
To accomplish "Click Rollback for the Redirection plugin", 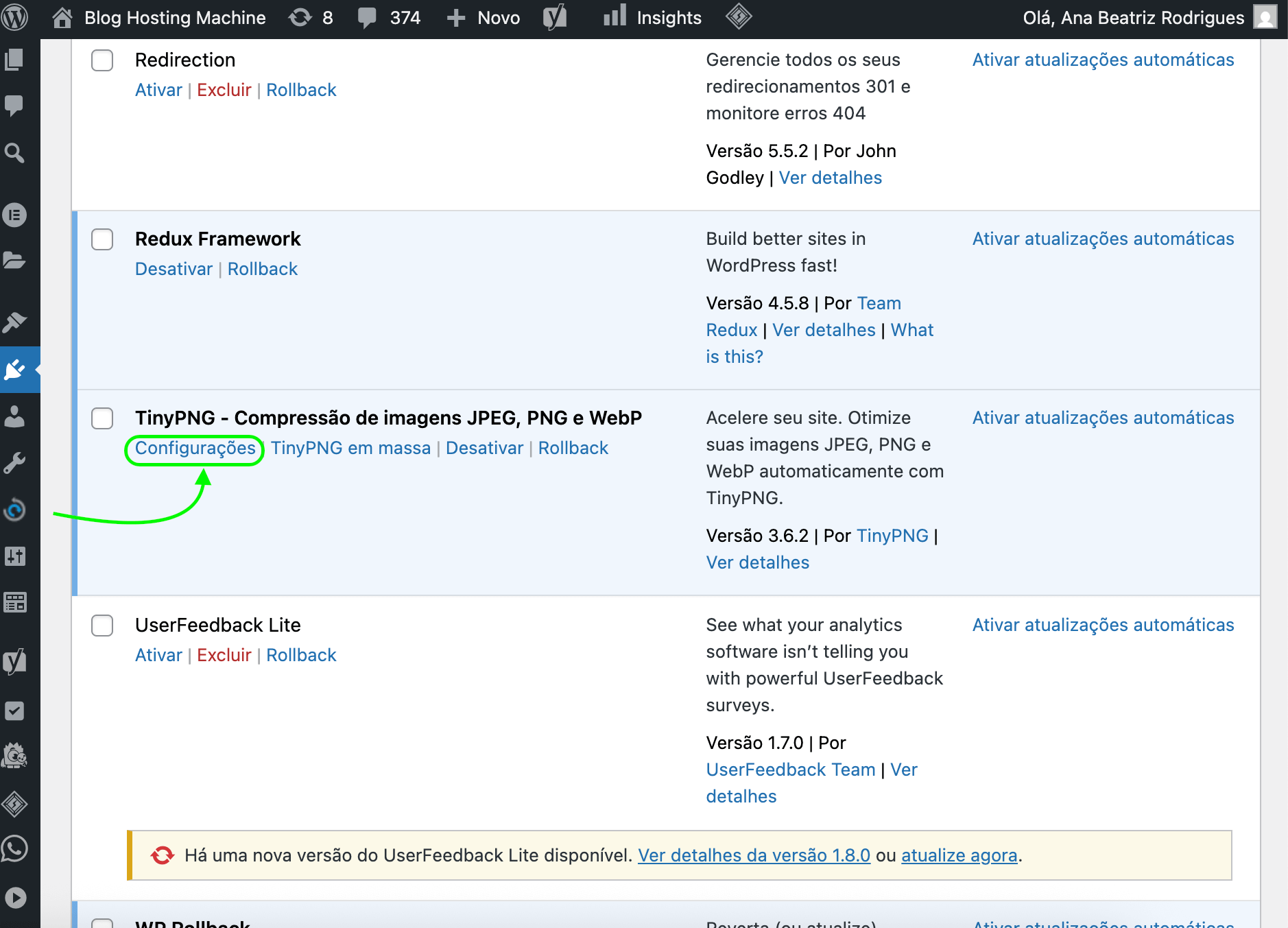I will pos(301,90).
